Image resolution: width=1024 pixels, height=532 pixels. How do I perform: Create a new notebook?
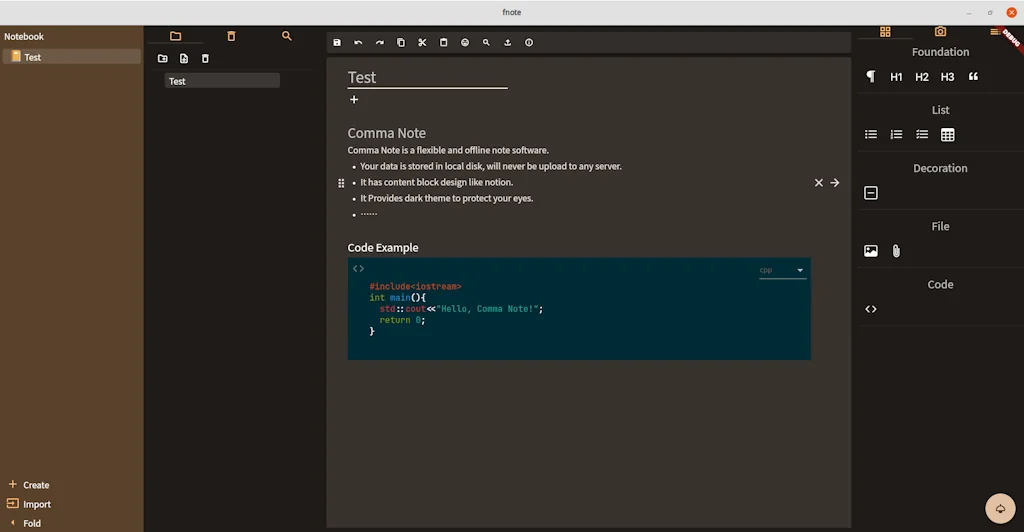29,485
